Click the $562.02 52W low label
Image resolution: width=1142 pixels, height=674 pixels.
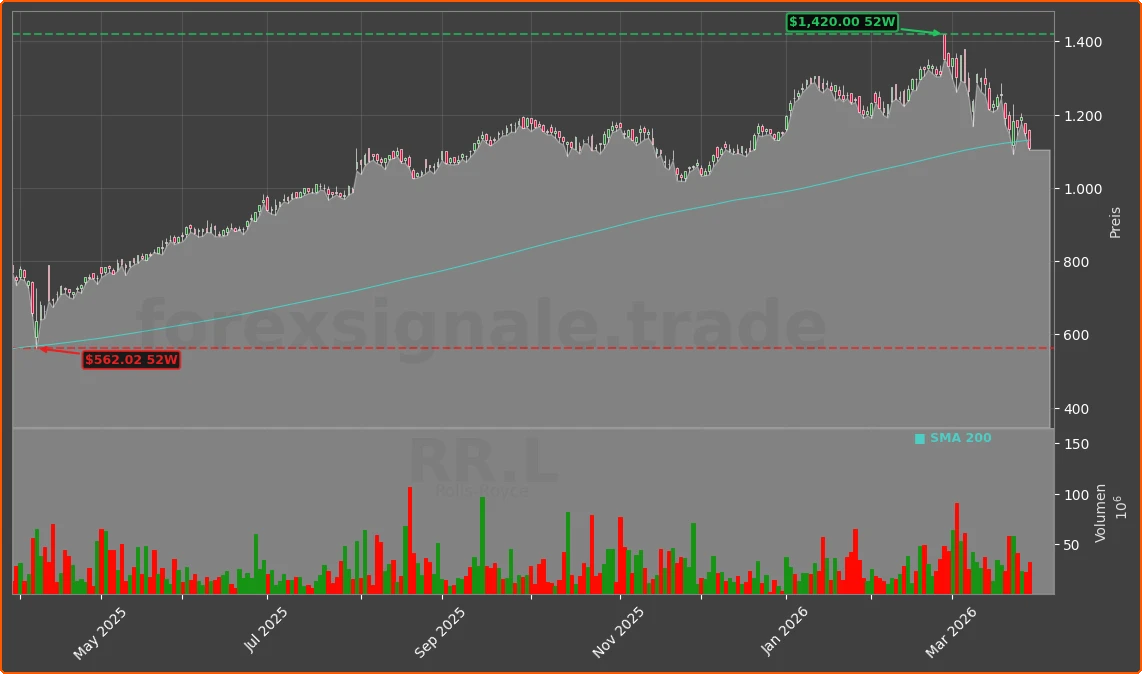[x=131, y=359]
